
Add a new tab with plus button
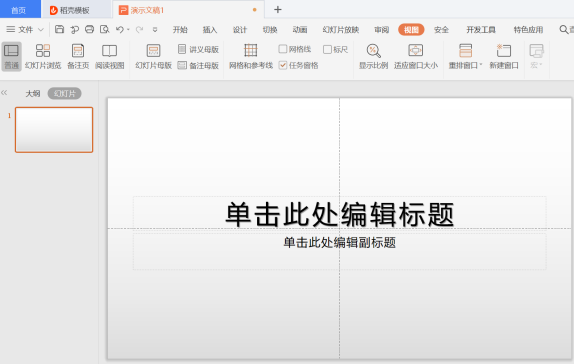coord(278,10)
